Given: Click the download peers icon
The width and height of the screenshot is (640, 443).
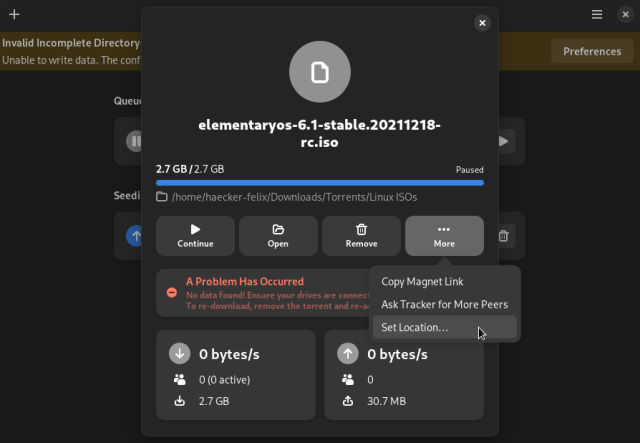Looking at the screenshot, I should coord(180,380).
